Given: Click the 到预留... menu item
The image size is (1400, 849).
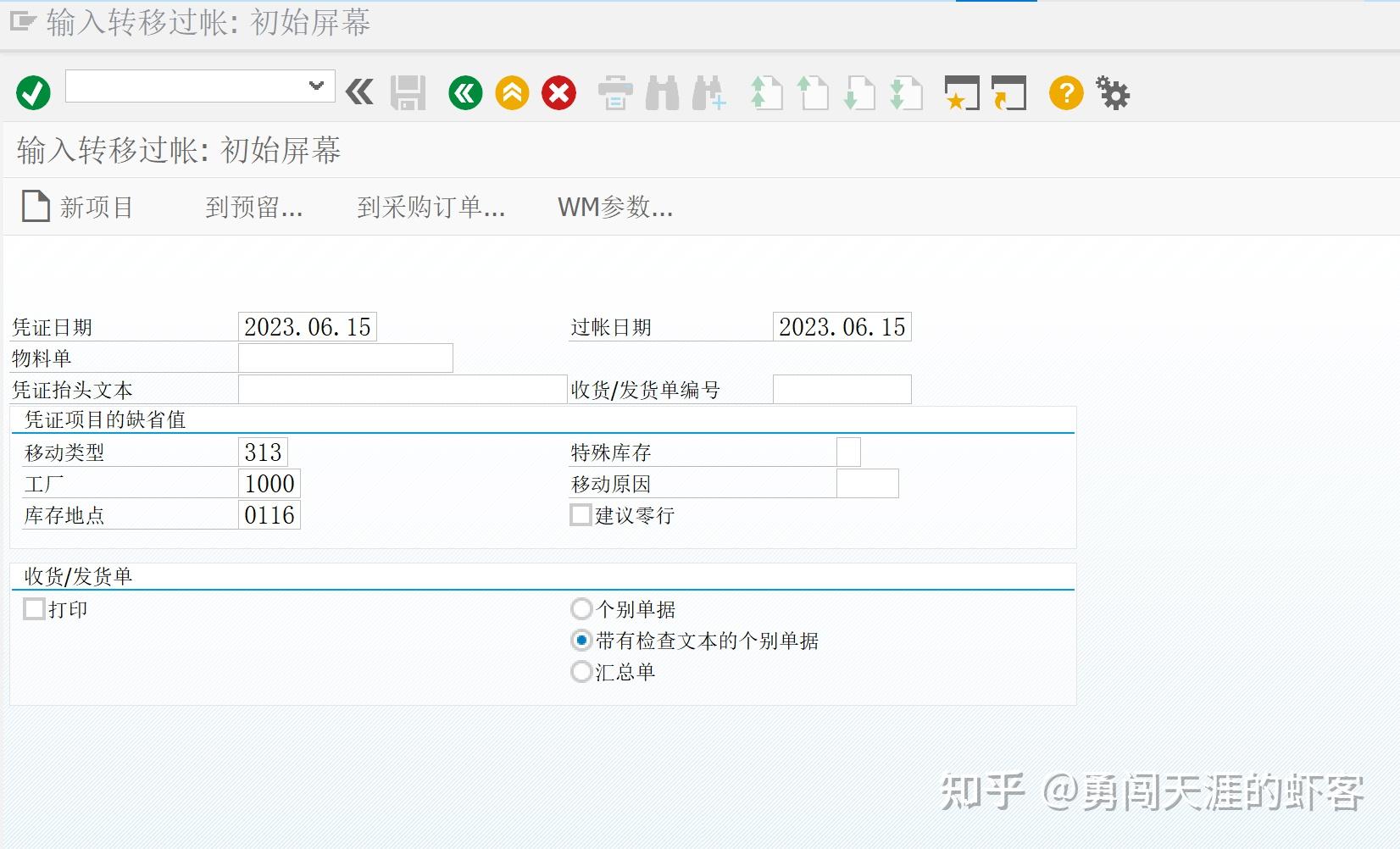Looking at the screenshot, I should pos(256,208).
